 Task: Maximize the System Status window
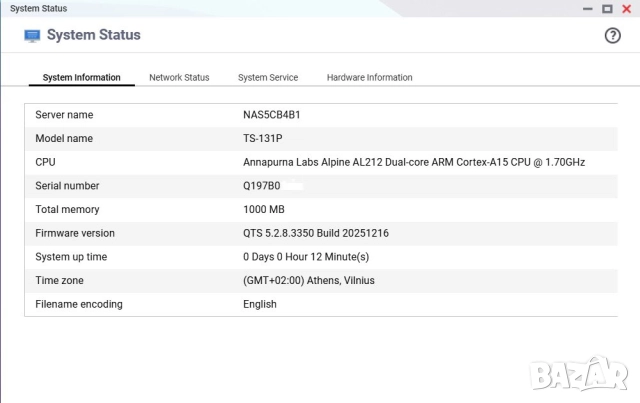[607, 9]
